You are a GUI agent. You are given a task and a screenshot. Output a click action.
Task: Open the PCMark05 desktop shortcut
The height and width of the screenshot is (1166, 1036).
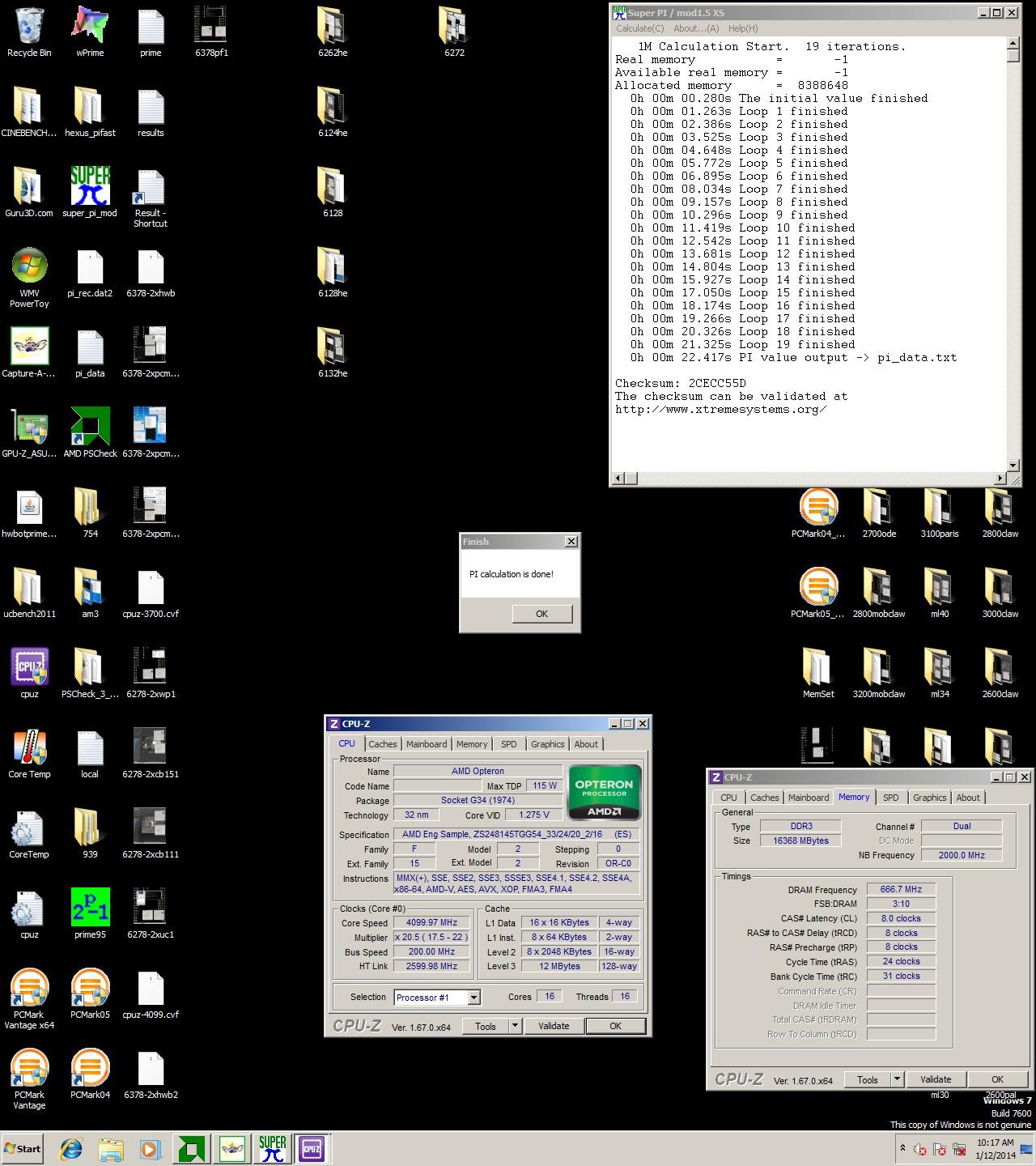[90, 994]
